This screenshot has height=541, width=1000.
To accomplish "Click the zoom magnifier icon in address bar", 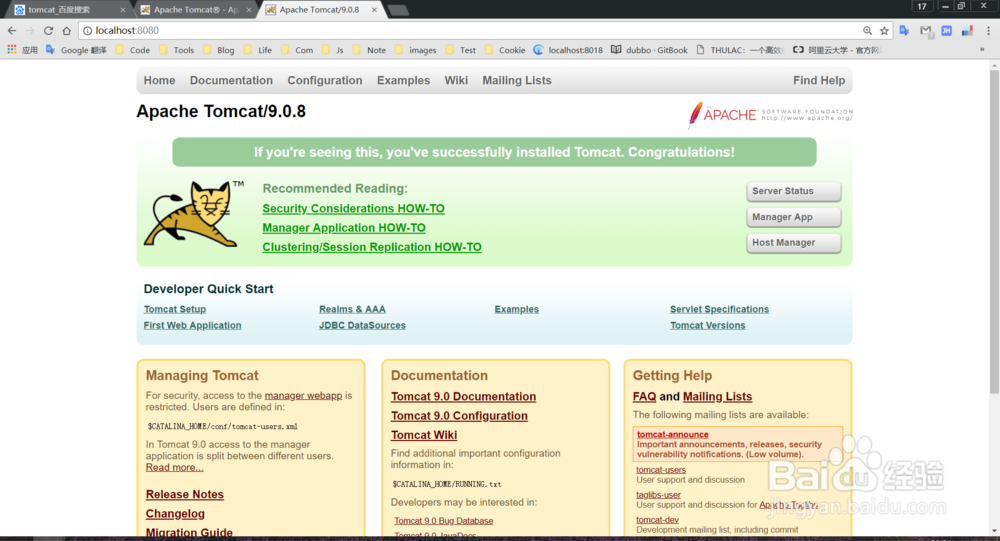I will 867,30.
